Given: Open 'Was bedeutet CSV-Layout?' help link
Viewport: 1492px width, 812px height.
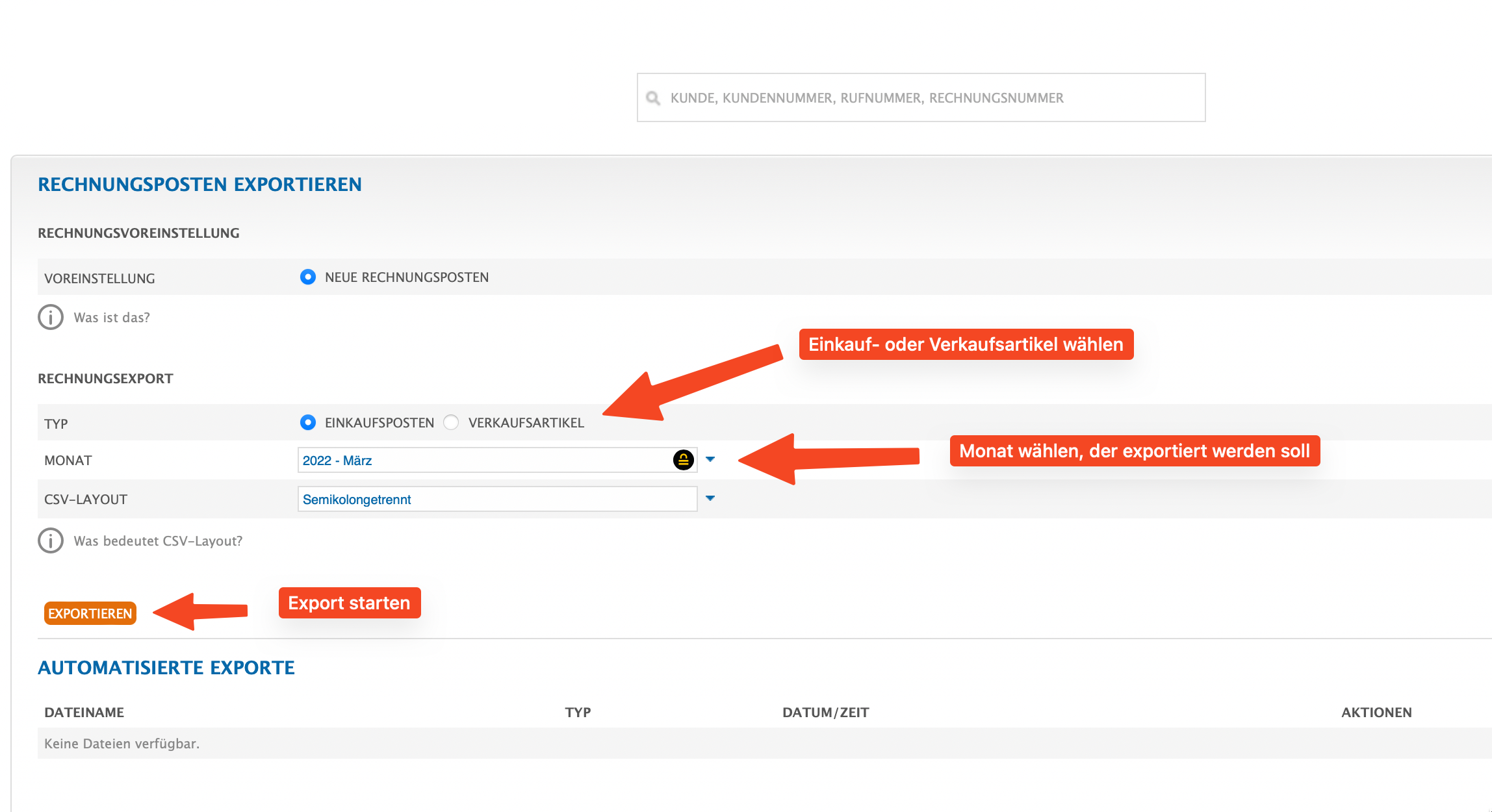Looking at the screenshot, I should [158, 541].
